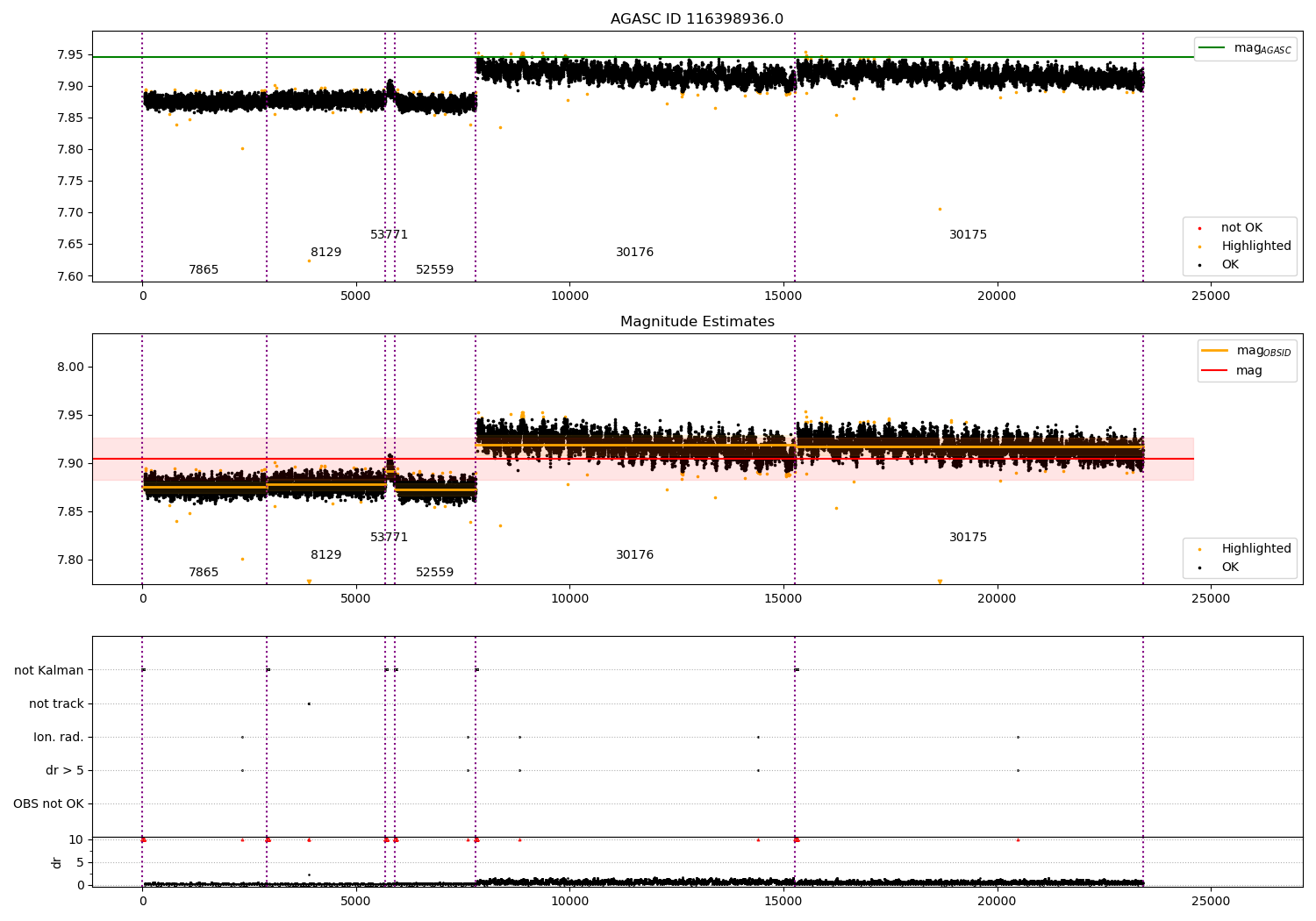Click the "Magnitude Estimates" plot title
This screenshot has width=1316, height=921.
pyautogui.click(x=697, y=322)
